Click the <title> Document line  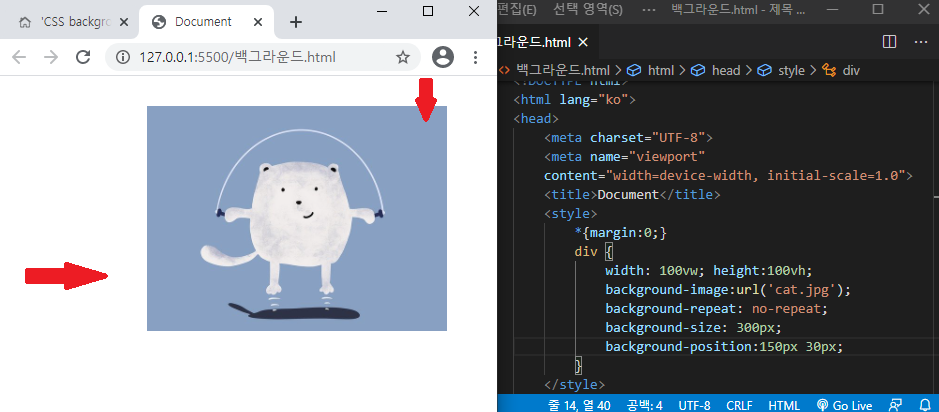(632, 195)
